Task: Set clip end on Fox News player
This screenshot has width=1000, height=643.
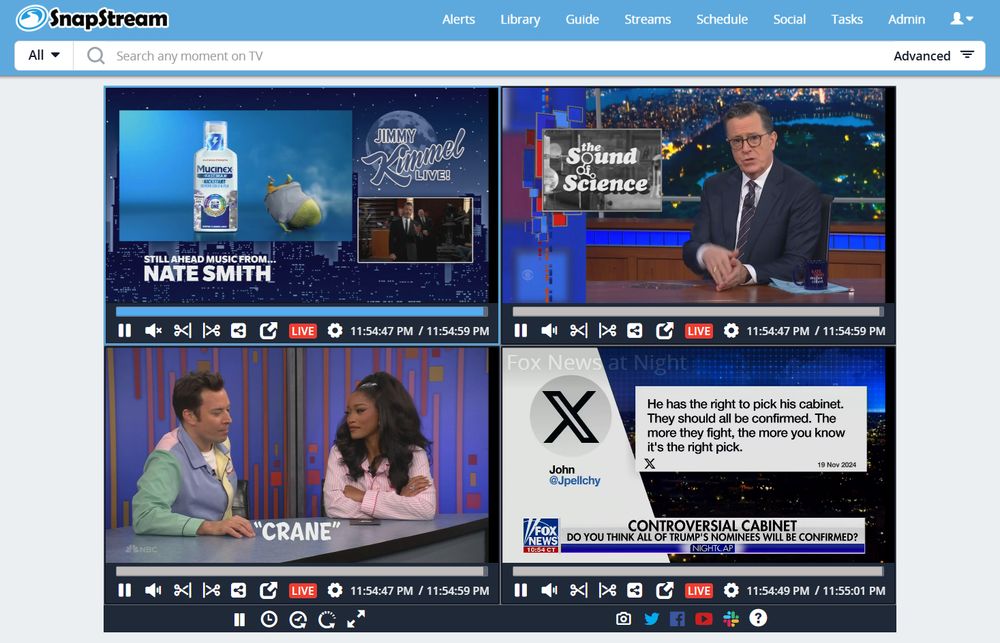Action: (x=607, y=590)
